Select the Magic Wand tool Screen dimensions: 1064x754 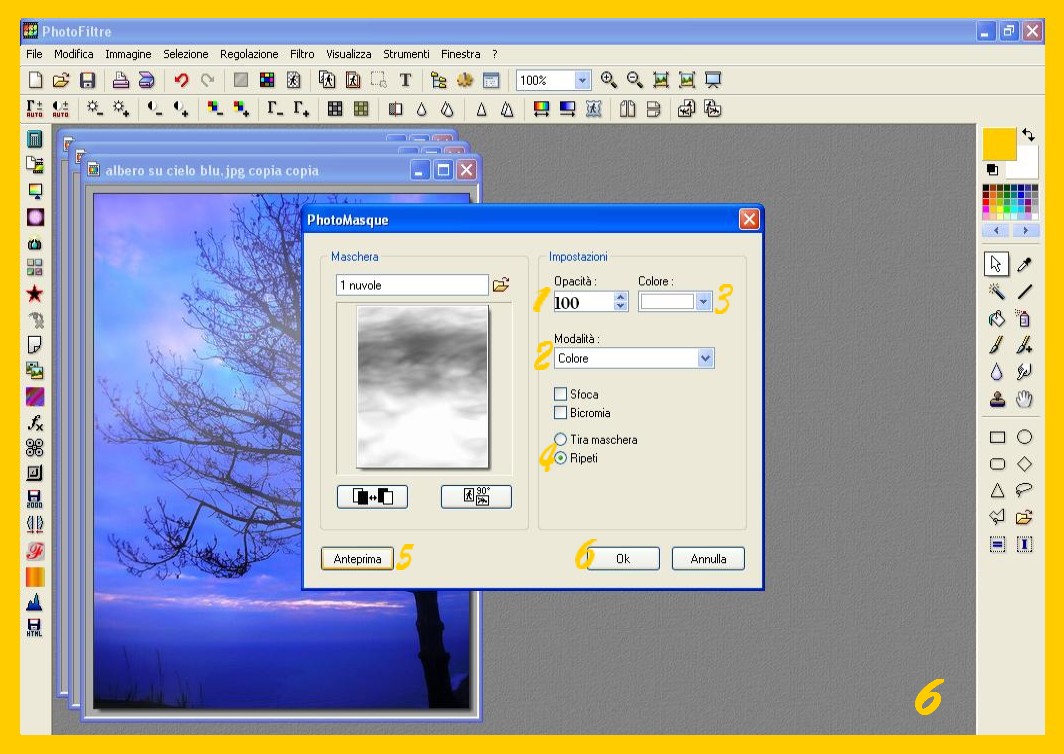click(x=996, y=292)
